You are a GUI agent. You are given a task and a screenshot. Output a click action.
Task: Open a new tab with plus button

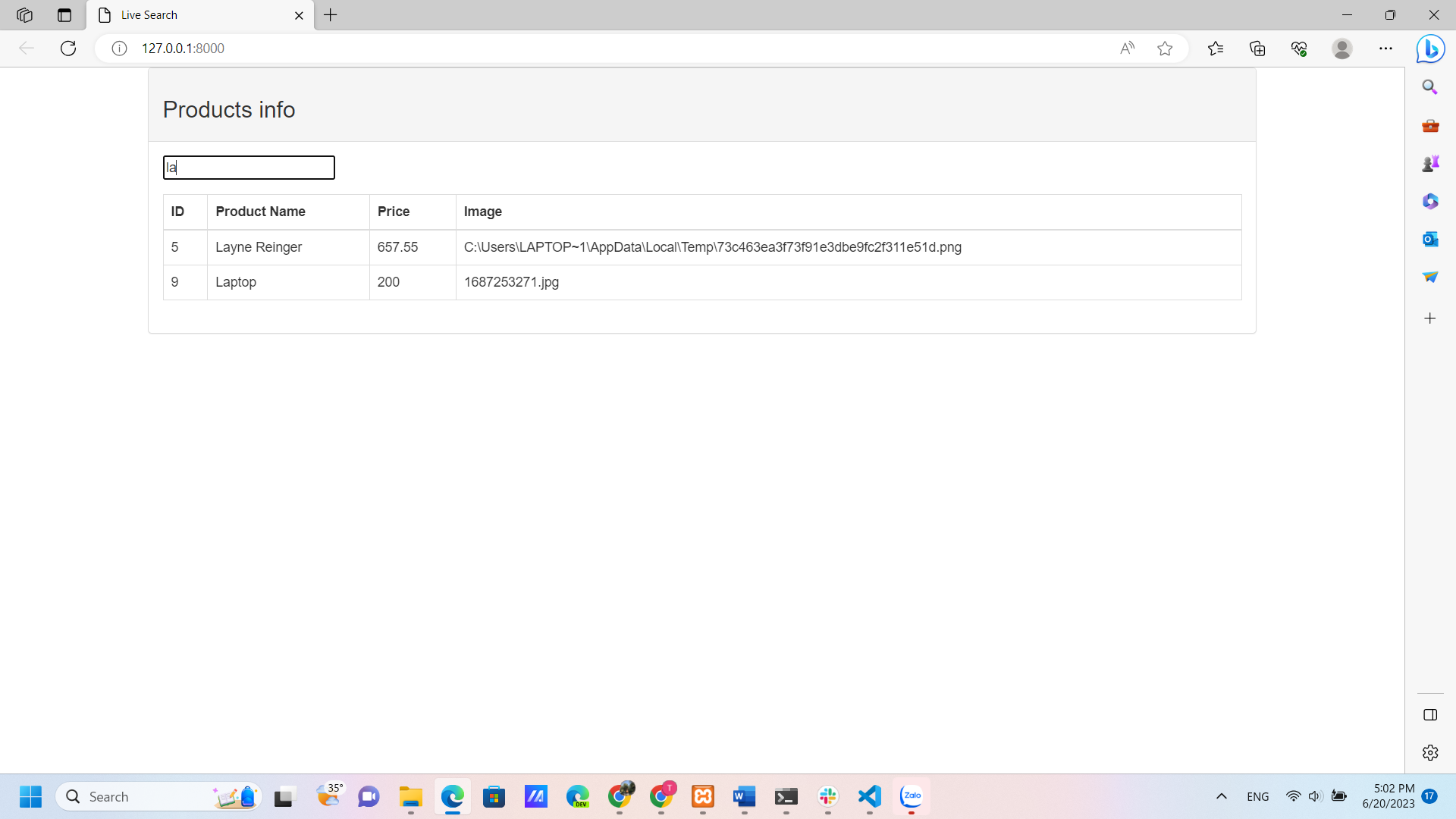(331, 15)
